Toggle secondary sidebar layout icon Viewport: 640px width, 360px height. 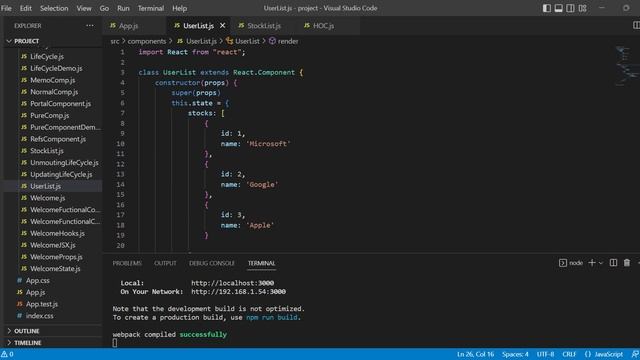pos(570,8)
